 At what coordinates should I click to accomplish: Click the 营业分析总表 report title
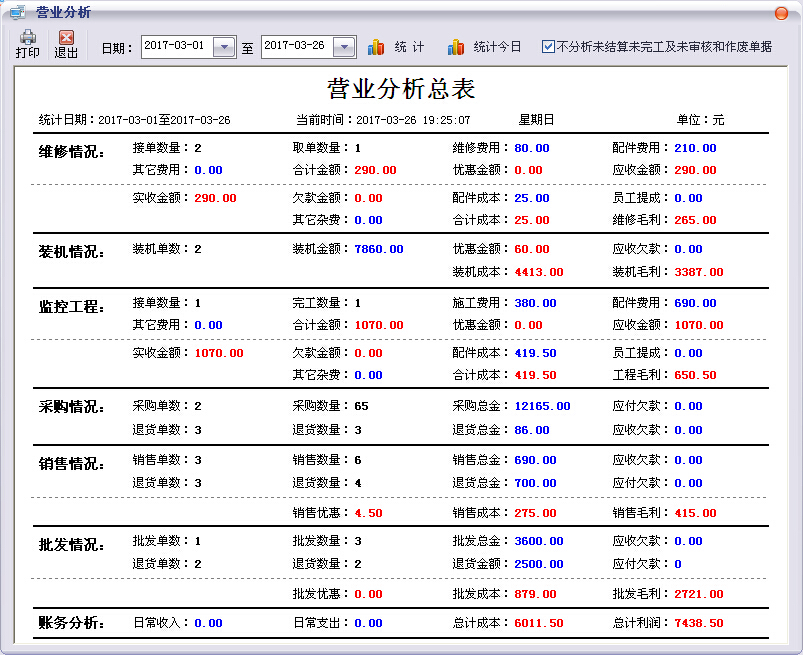[402, 89]
